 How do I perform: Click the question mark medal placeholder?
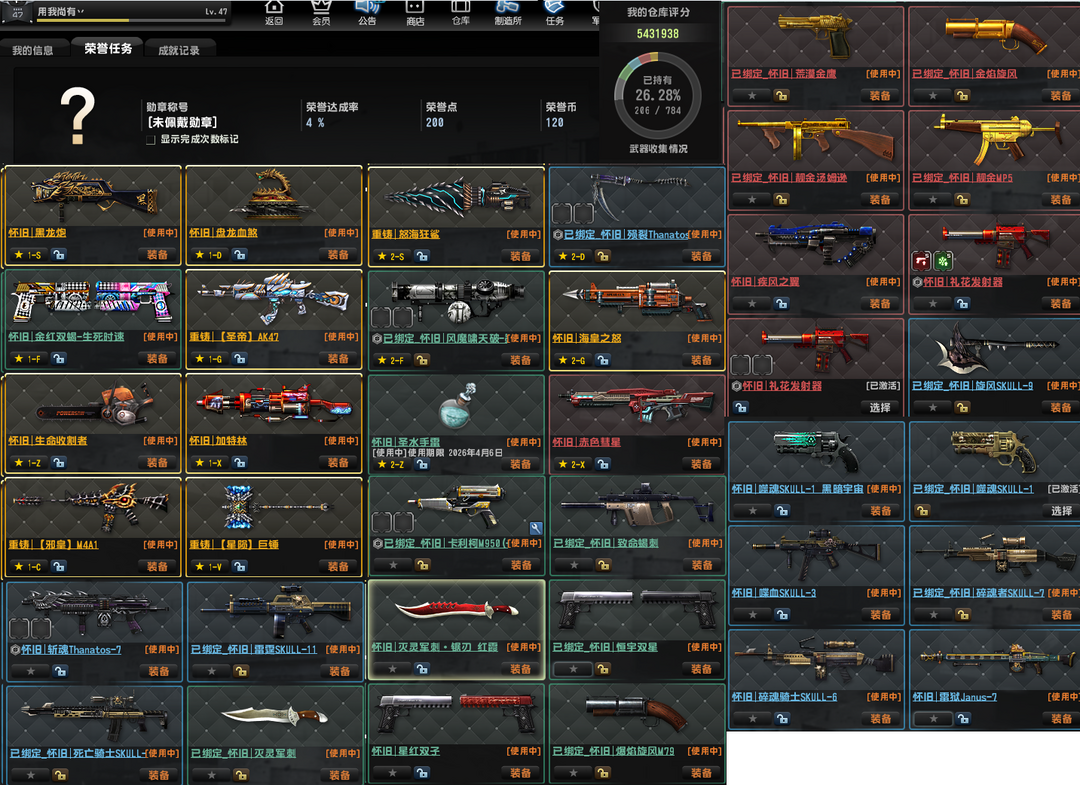coord(78,110)
